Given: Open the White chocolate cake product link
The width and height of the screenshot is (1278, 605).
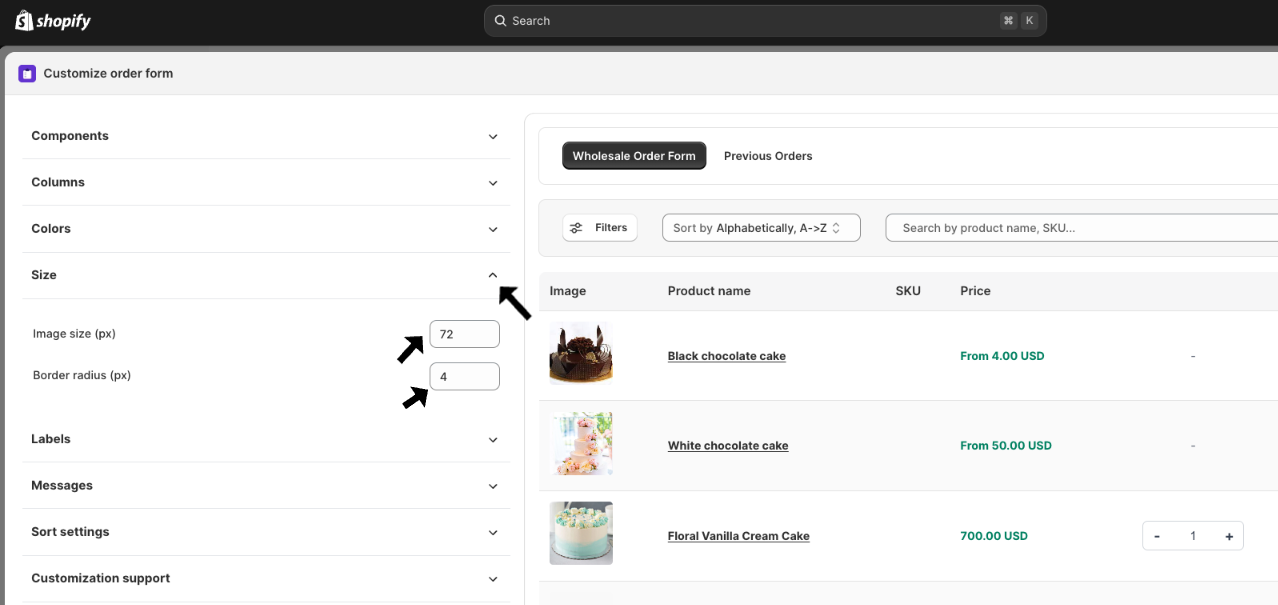Looking at the screenshot, I should coord(728,446).
